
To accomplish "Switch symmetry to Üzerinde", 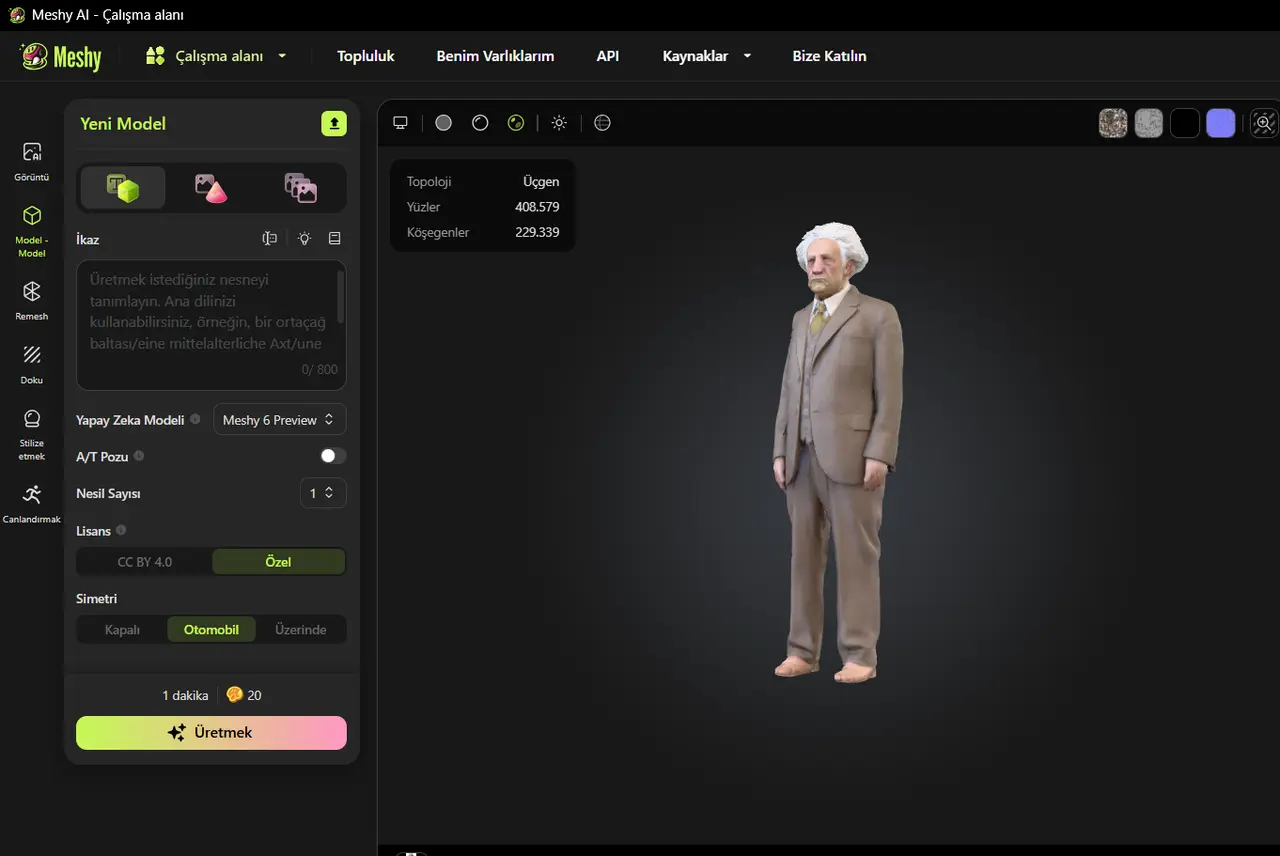I will tap(301, 629).
